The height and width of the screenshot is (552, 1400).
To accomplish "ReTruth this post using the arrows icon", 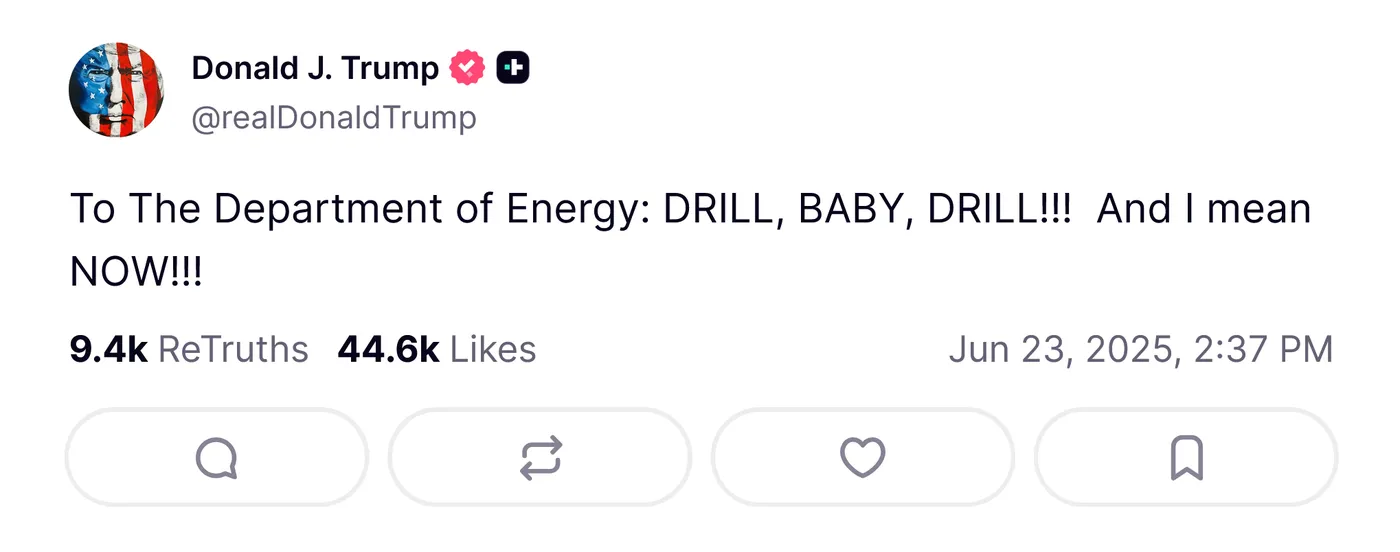I will click(541, 458).
